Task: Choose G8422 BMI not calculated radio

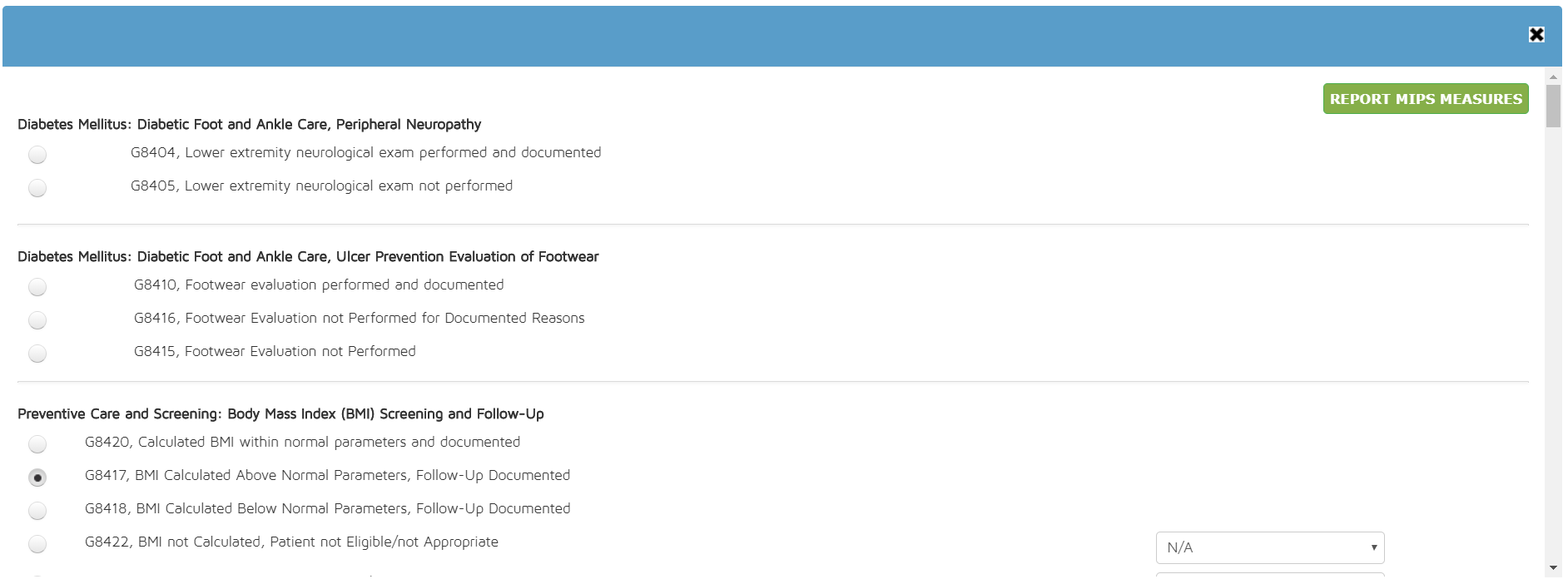Action: [37, 544]
